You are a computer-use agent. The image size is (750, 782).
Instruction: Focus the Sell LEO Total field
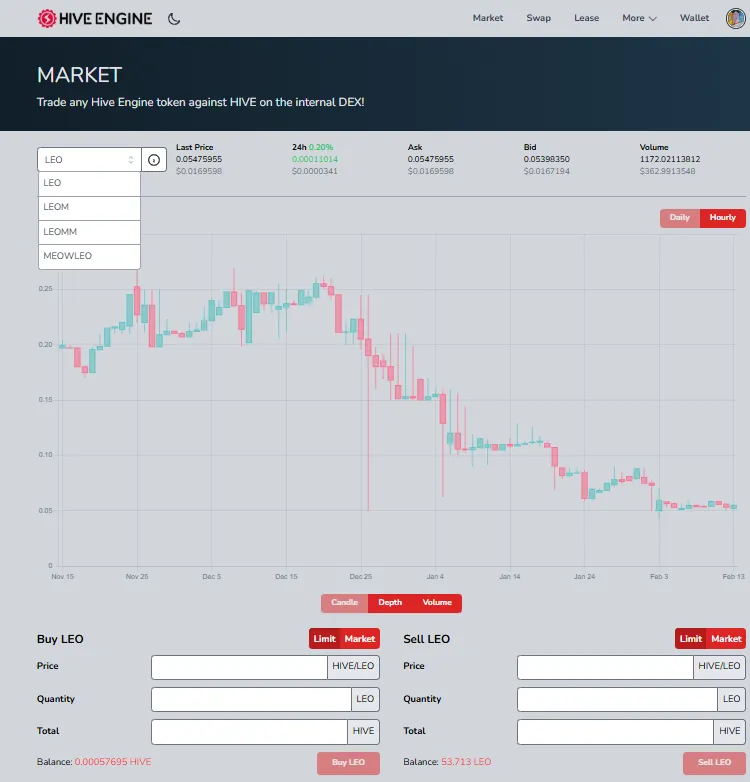click(615, 732)
